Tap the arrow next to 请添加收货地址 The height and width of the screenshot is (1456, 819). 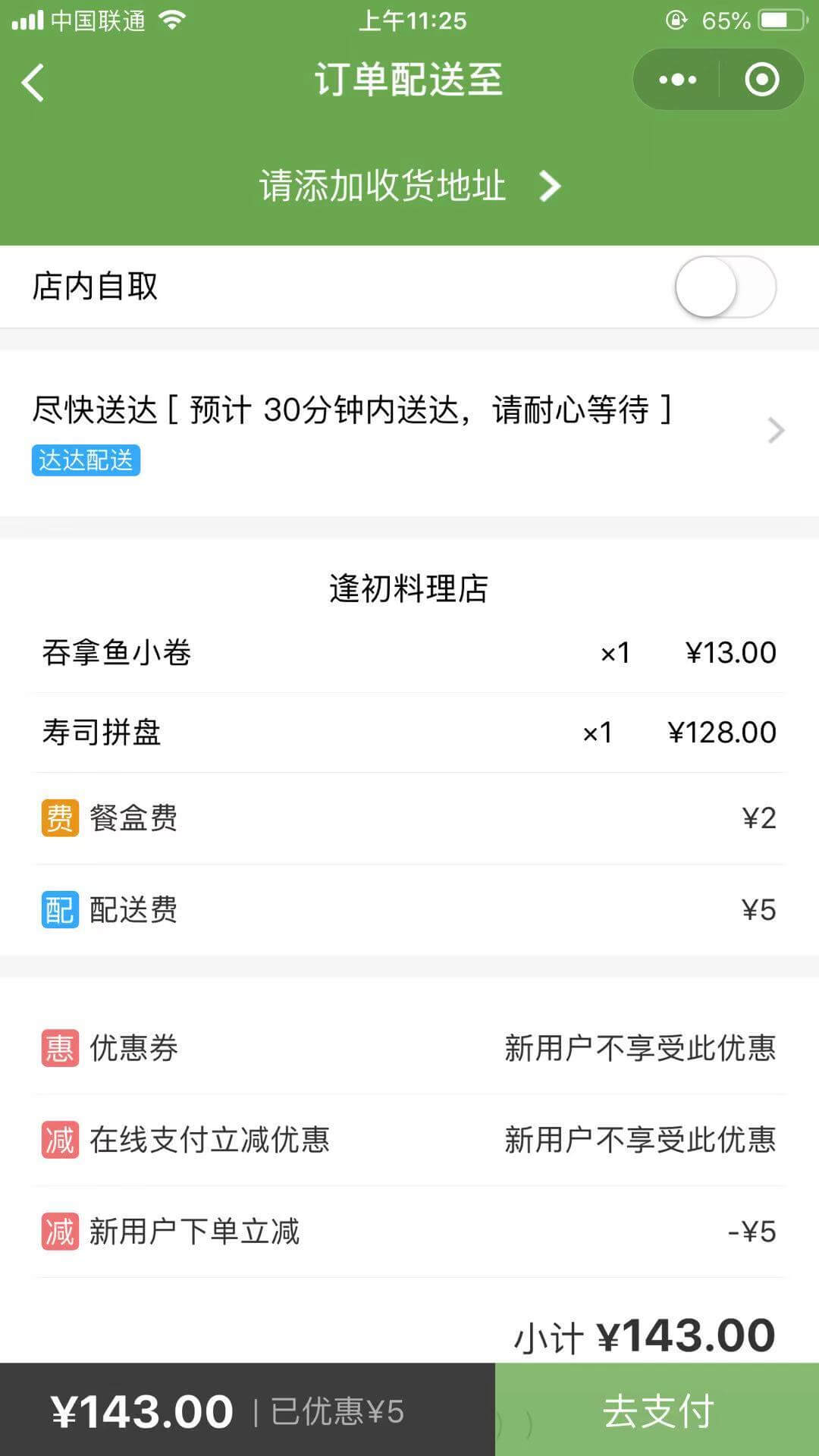[550, 186]
